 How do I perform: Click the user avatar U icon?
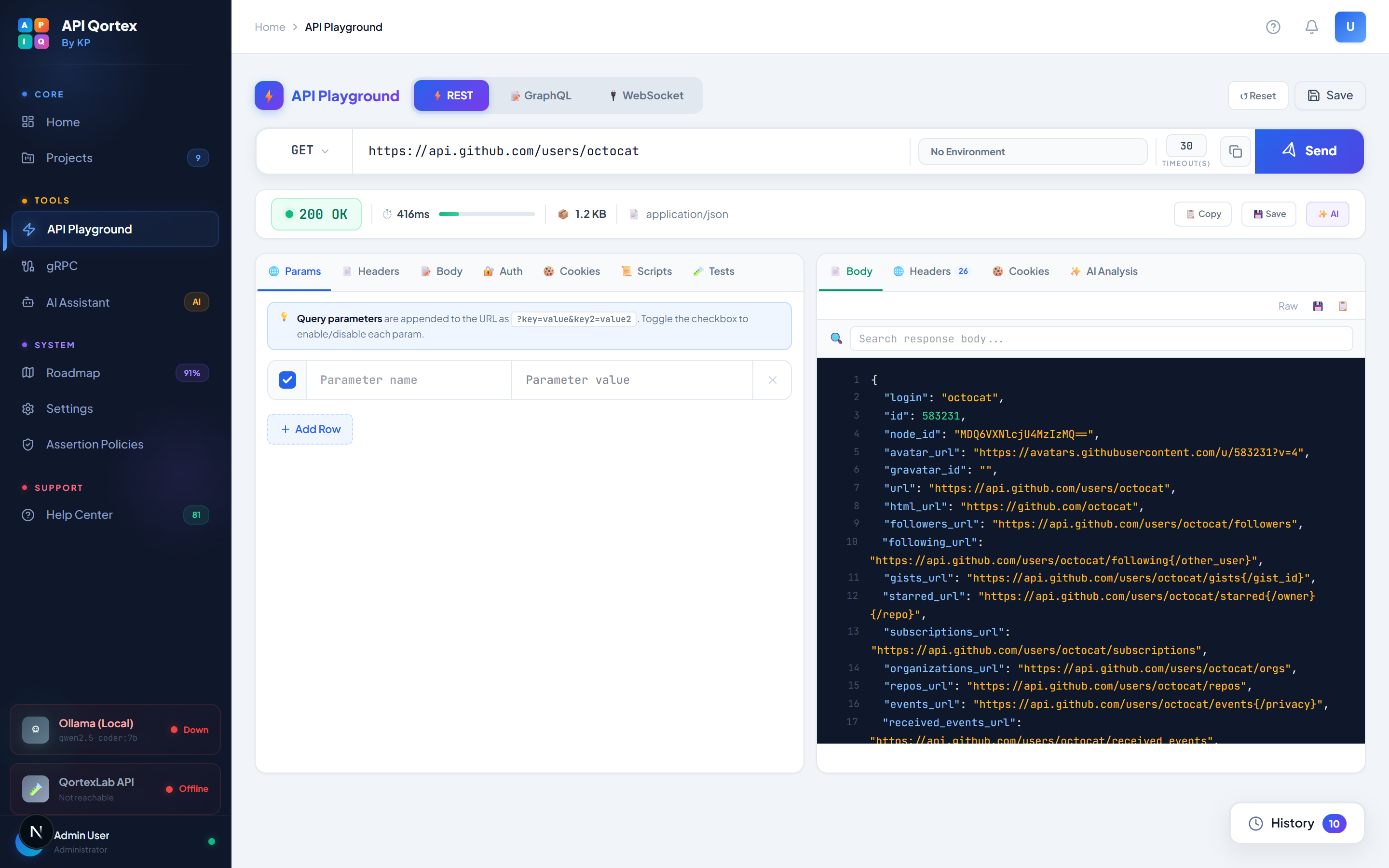click(1349, 27)
